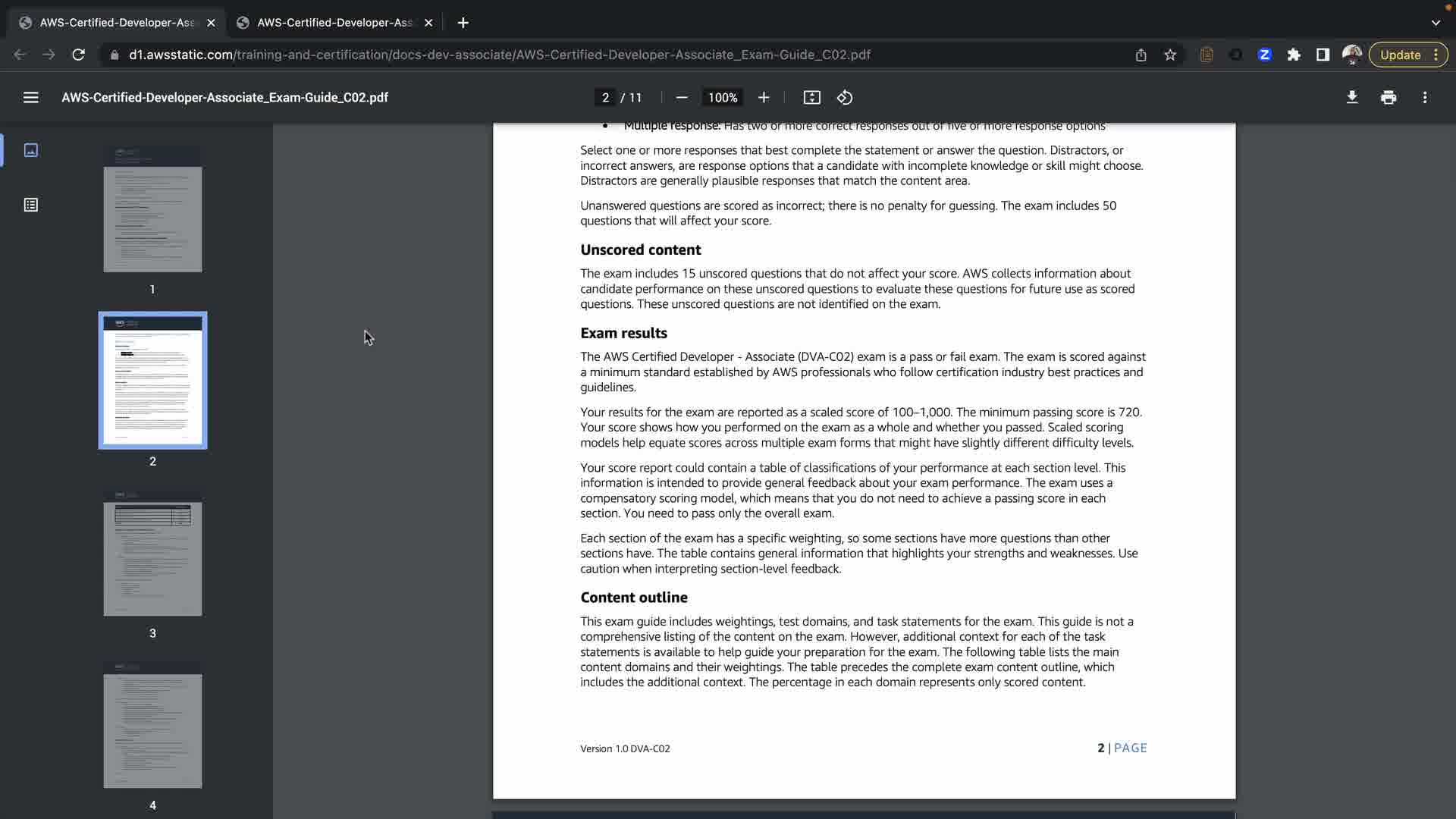Viewport: 1456px width, 819px height.
Task: Rotate the PDF counterclockwise
Action: 845,97
